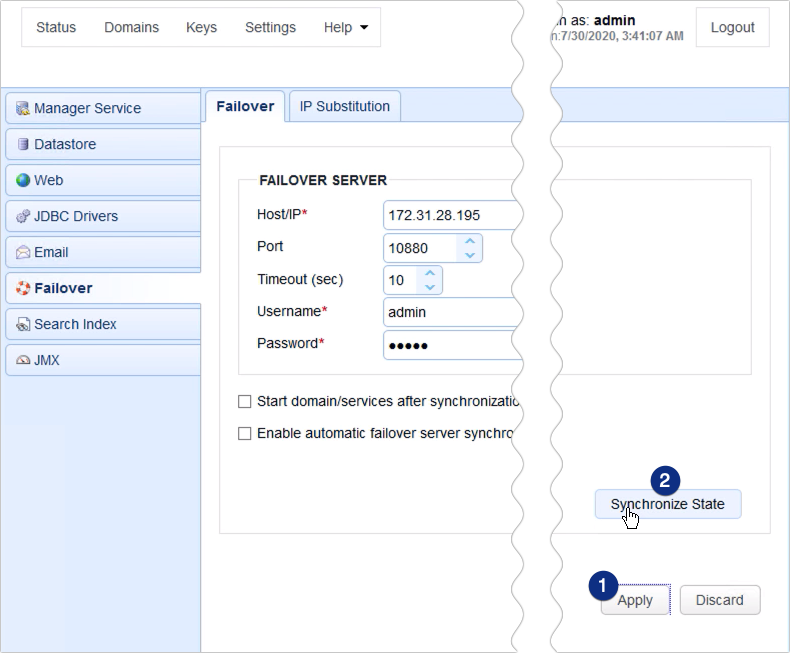The image size is (790, 653).
Task: Open the Domains menu
Action: 131,28
